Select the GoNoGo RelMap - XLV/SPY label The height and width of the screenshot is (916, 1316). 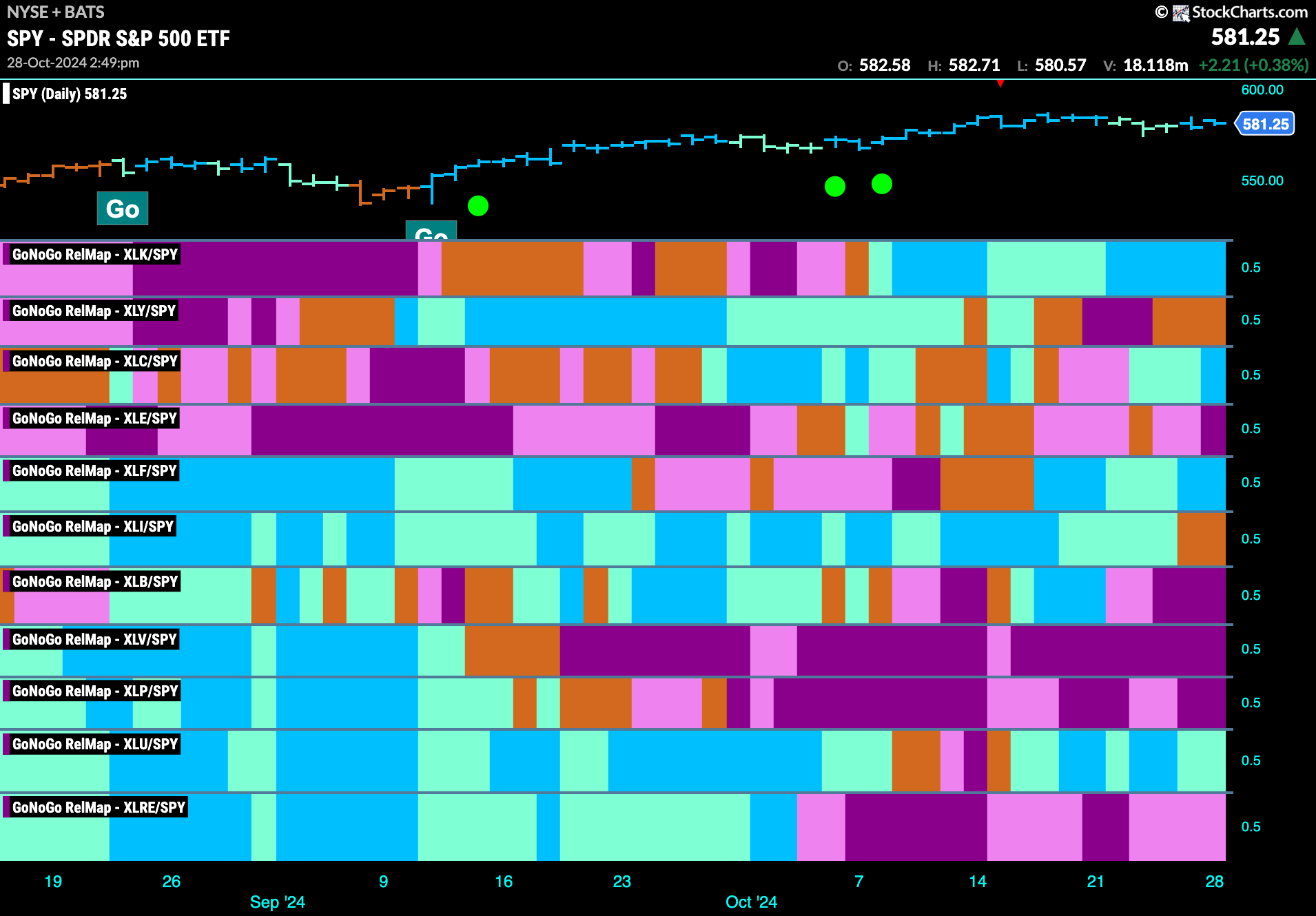click(x=94, y=639)
